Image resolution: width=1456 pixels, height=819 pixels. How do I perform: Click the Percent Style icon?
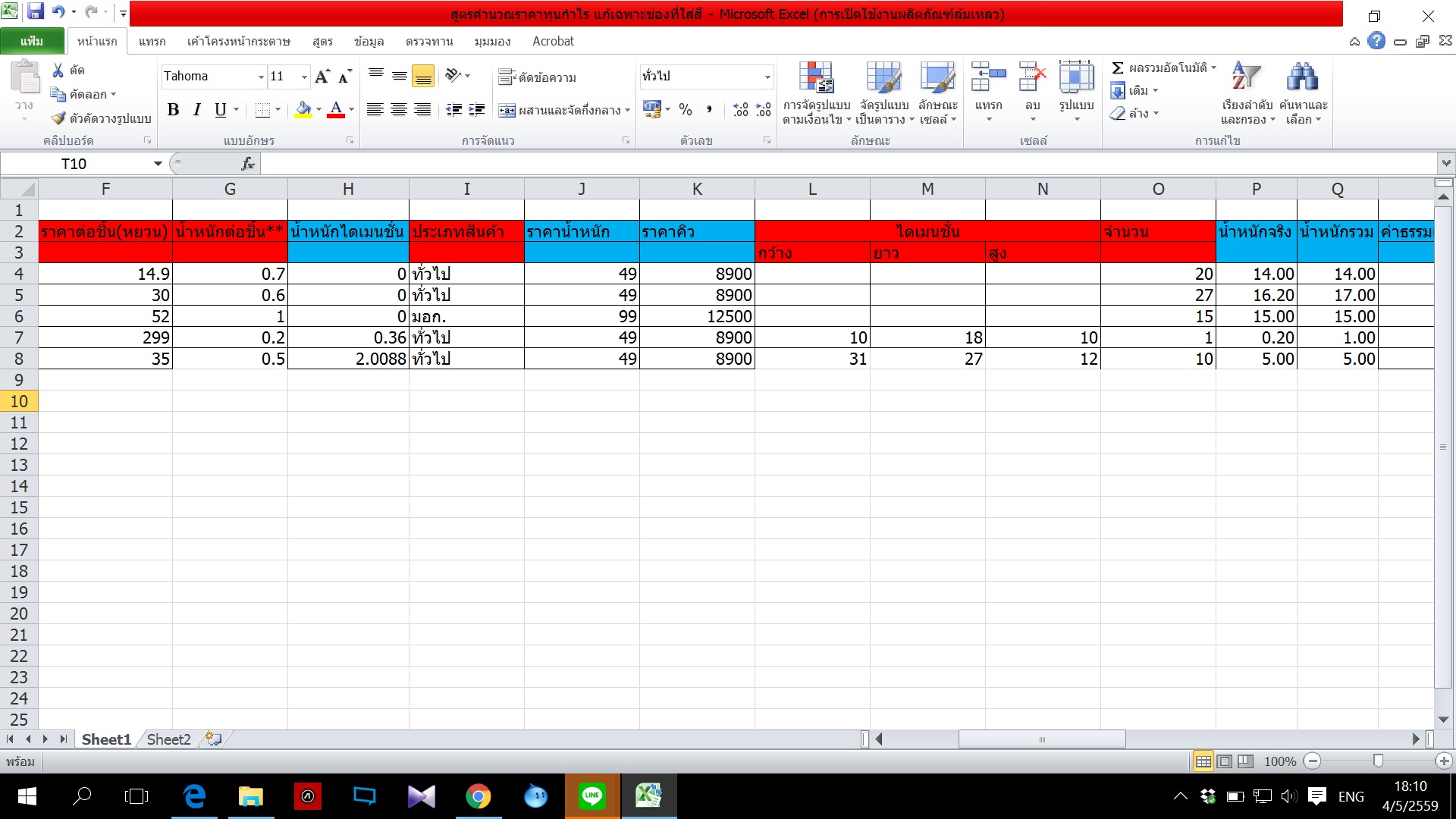coord(686,110)
